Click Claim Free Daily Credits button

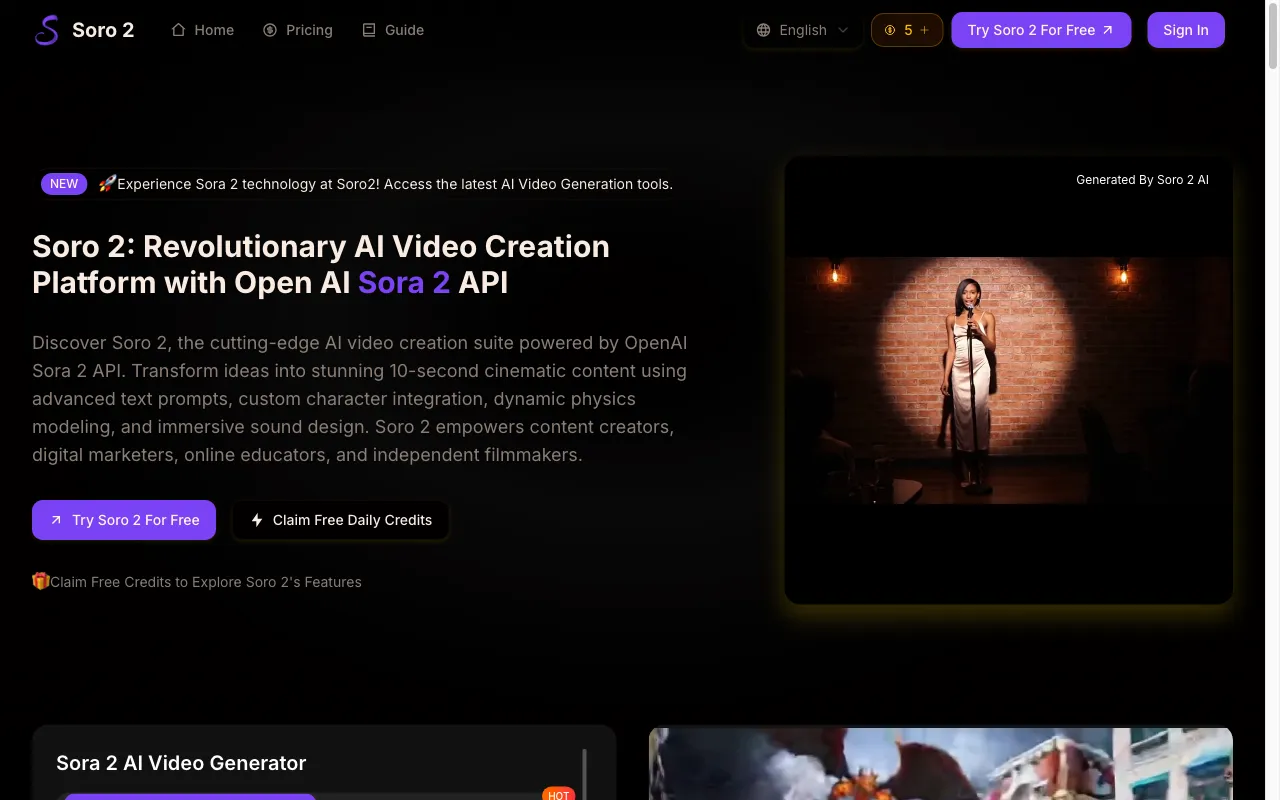(341, 520)
